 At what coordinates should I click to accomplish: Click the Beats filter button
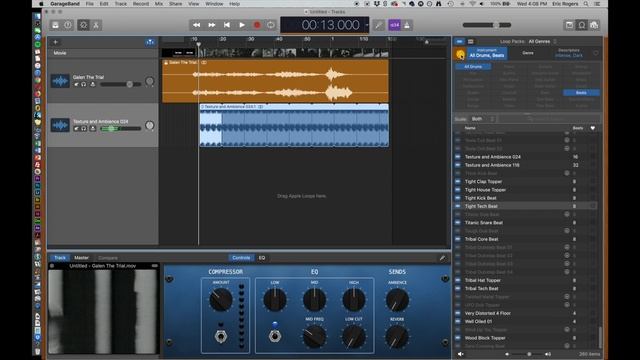point(581,93)
